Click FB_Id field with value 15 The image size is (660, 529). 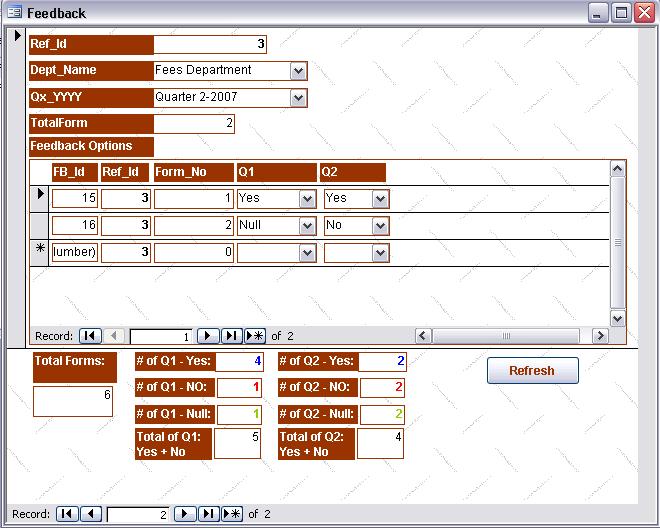(x=75, y=198)
